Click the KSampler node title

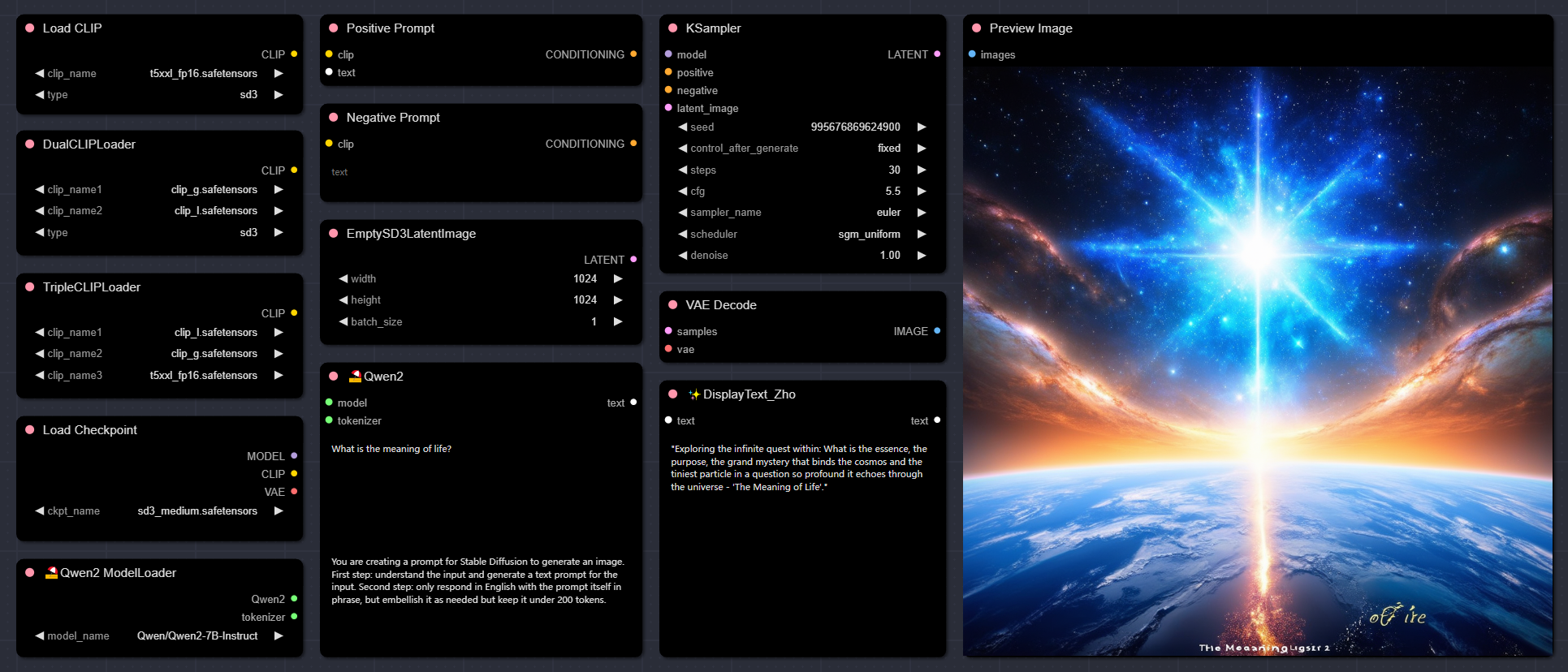click(713, 28)
